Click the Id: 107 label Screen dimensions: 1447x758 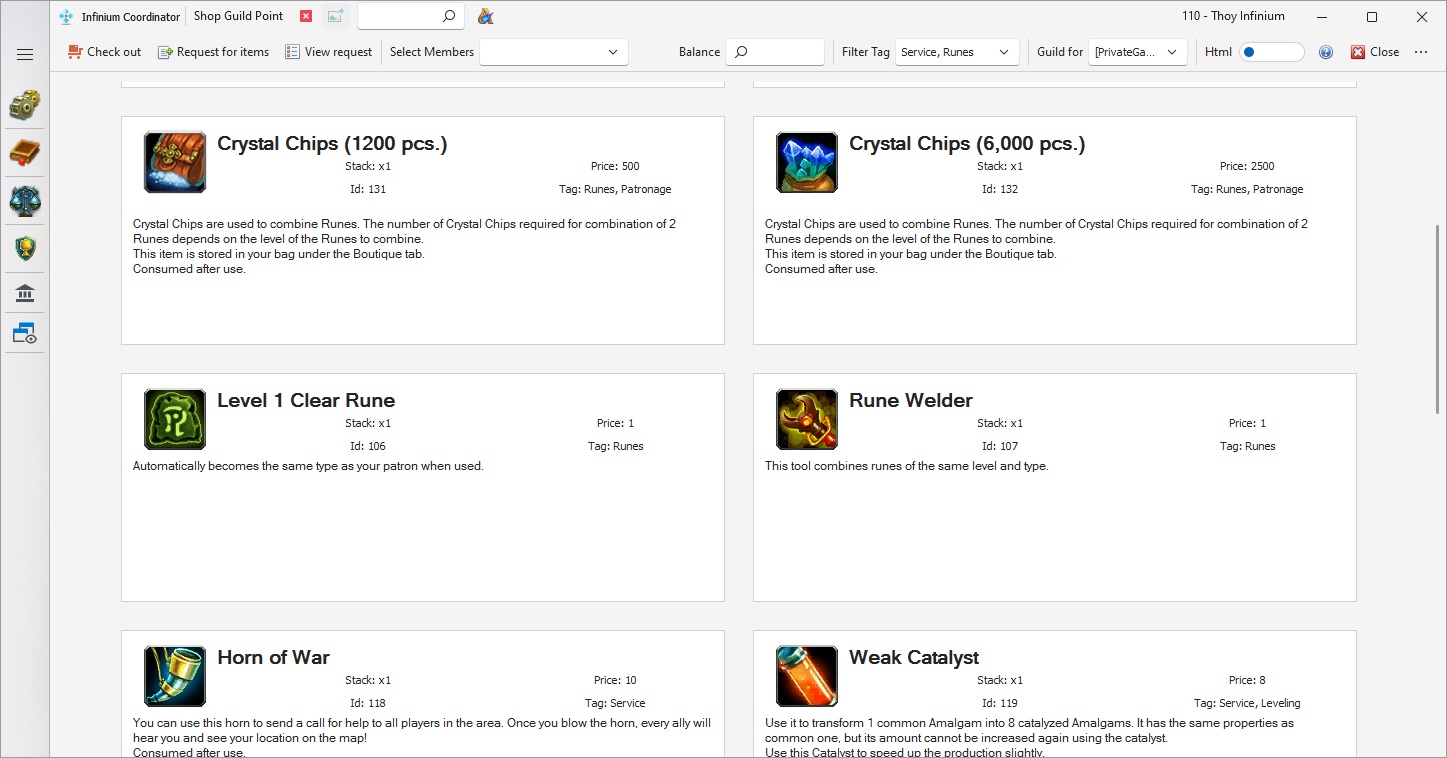[x=1000, y=446]
